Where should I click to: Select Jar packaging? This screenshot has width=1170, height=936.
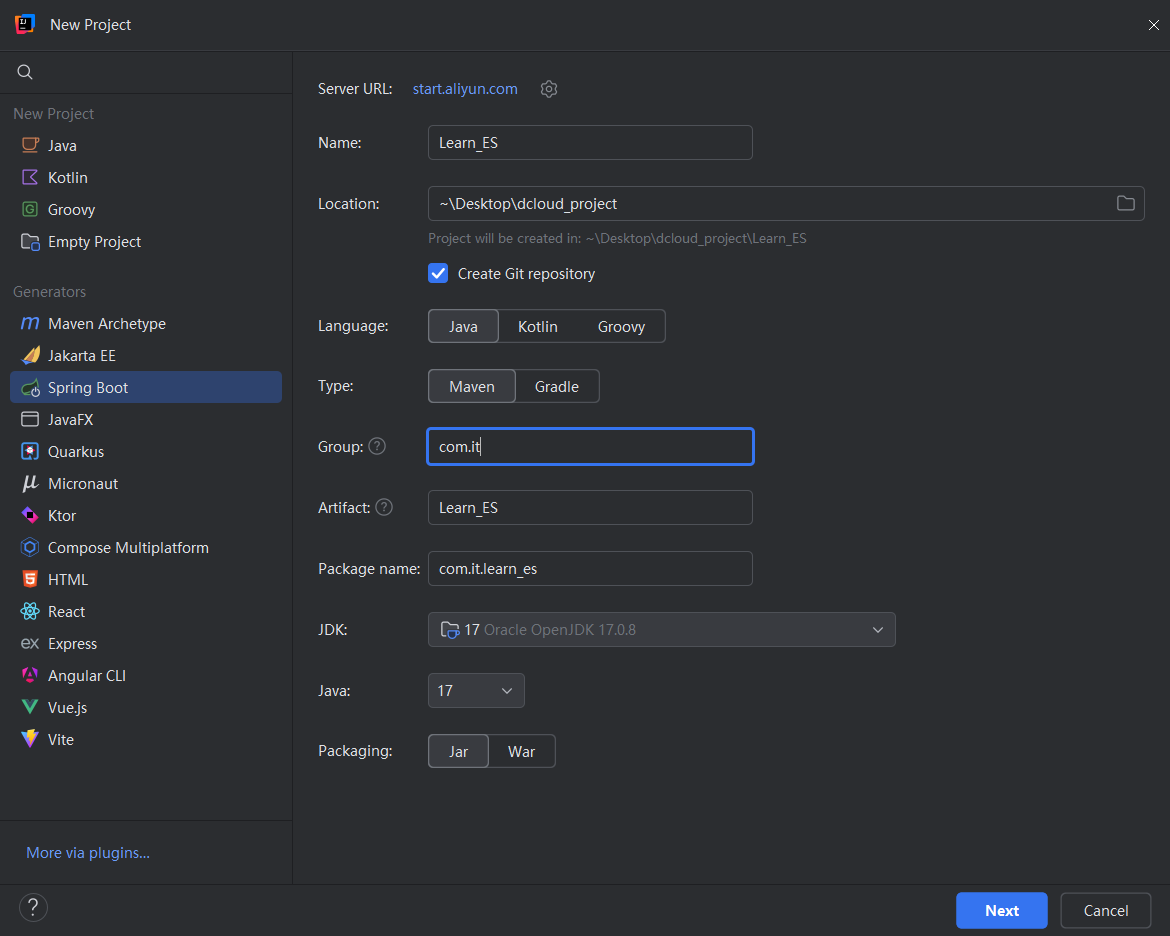coord(458,751)
